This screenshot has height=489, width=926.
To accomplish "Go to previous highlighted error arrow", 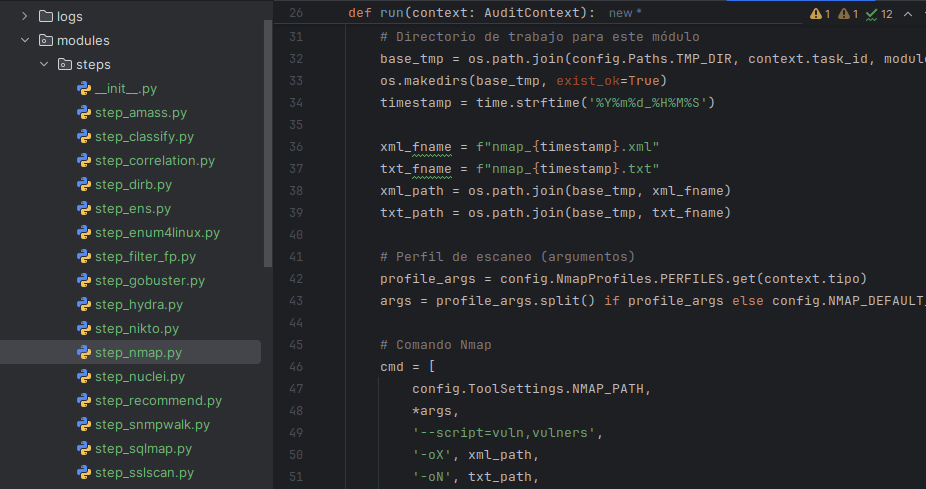I will pyautogui.click(x=908, y=14).
